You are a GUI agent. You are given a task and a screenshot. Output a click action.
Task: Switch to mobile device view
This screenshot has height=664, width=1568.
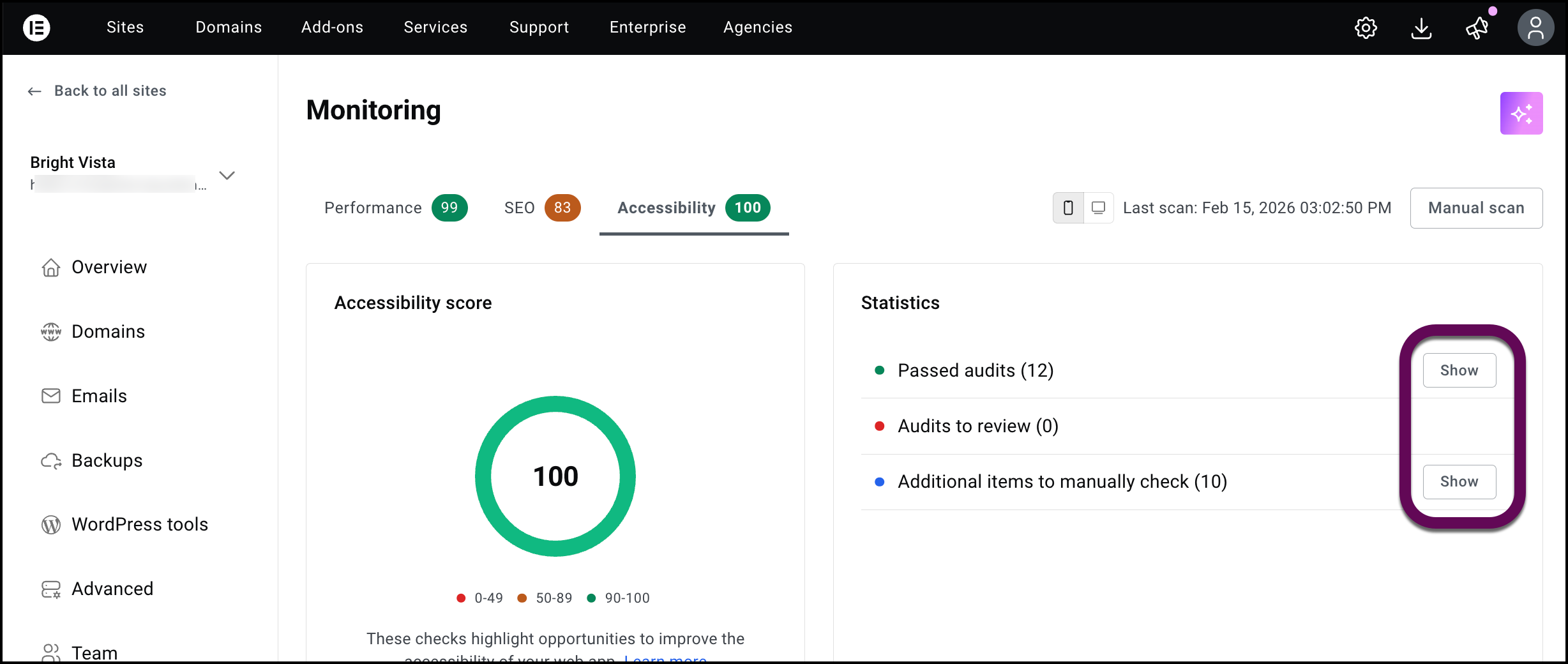1068,208
